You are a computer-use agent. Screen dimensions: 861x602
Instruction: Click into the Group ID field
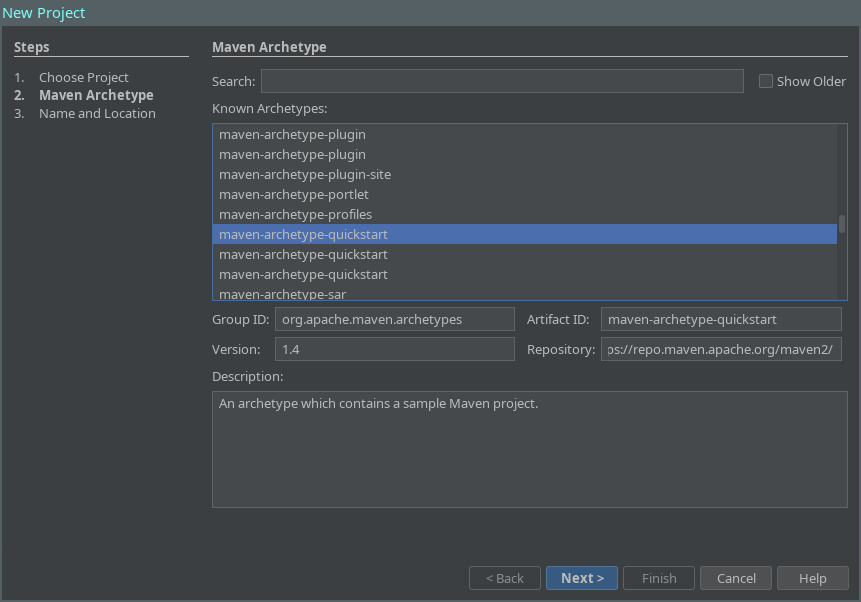(394, 319)
